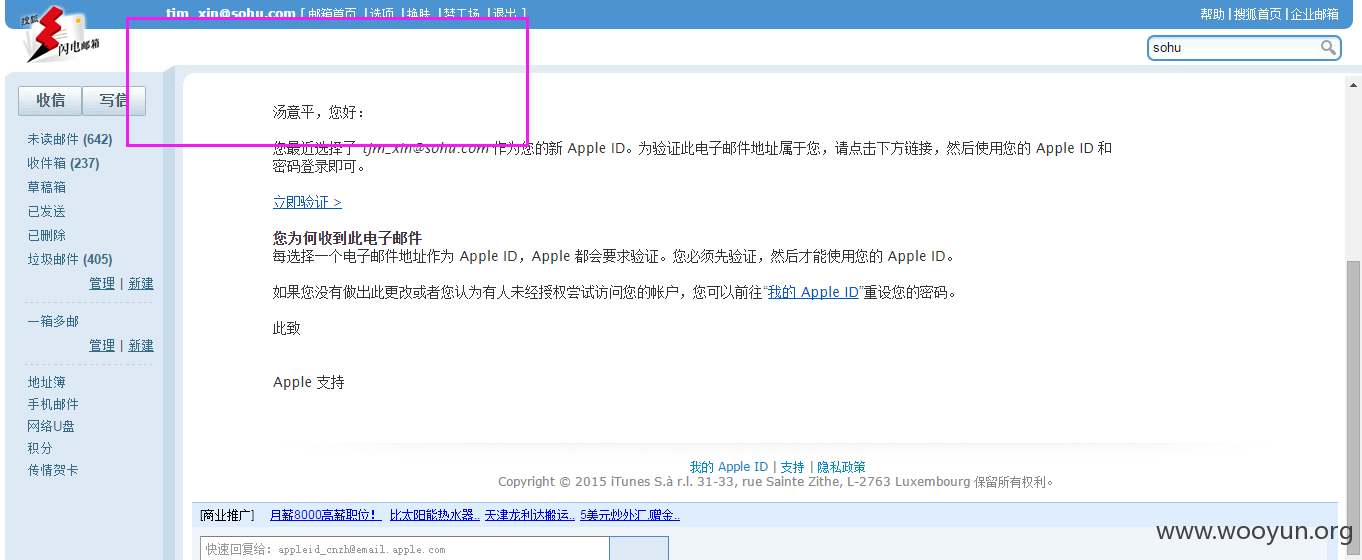Click the 立即验证 verification link
This screenshot has width=1362, height=560.
pyautogui.click(x=307, y=202)
